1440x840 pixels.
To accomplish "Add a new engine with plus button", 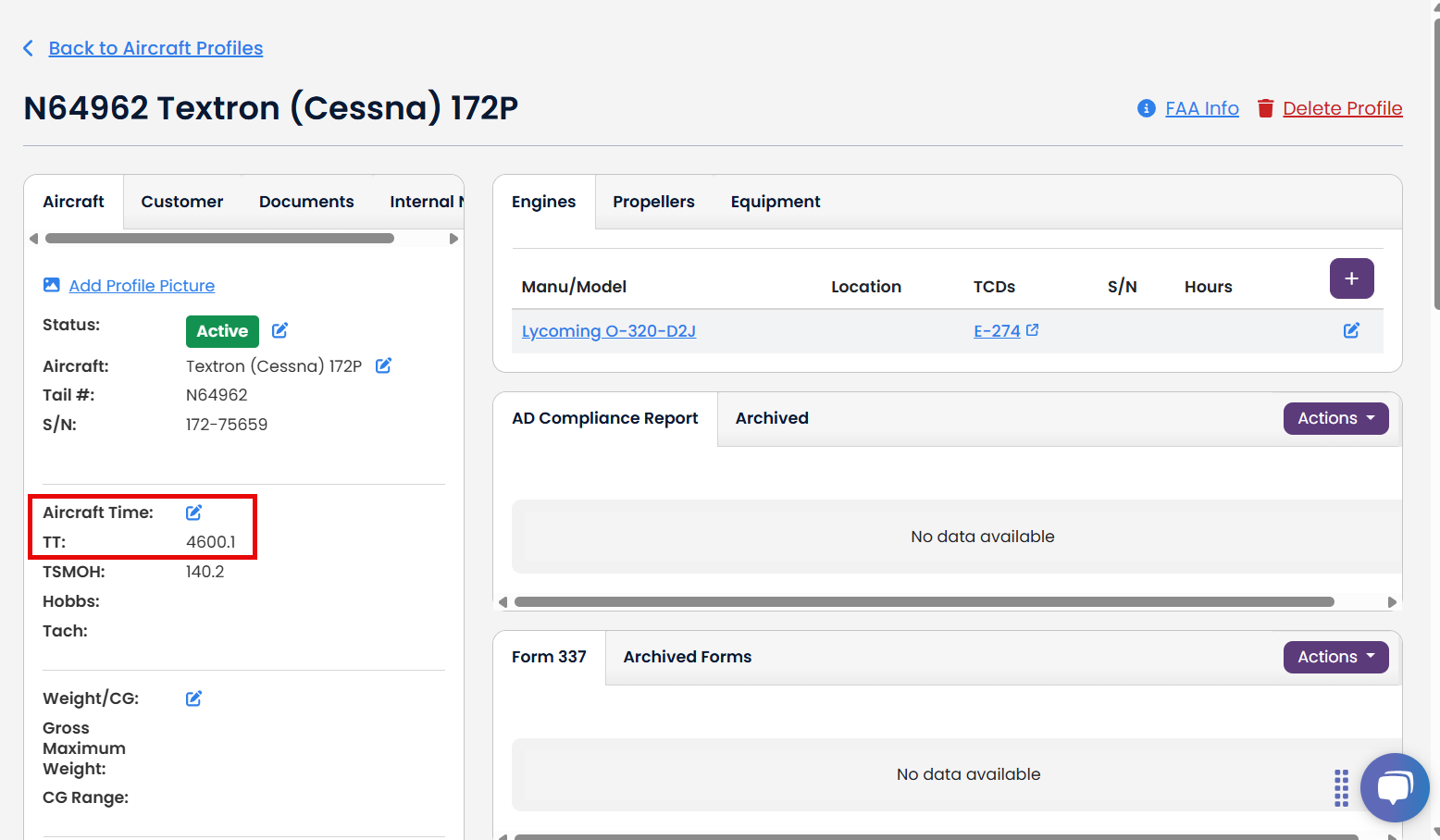I will tap(1352, 278).
